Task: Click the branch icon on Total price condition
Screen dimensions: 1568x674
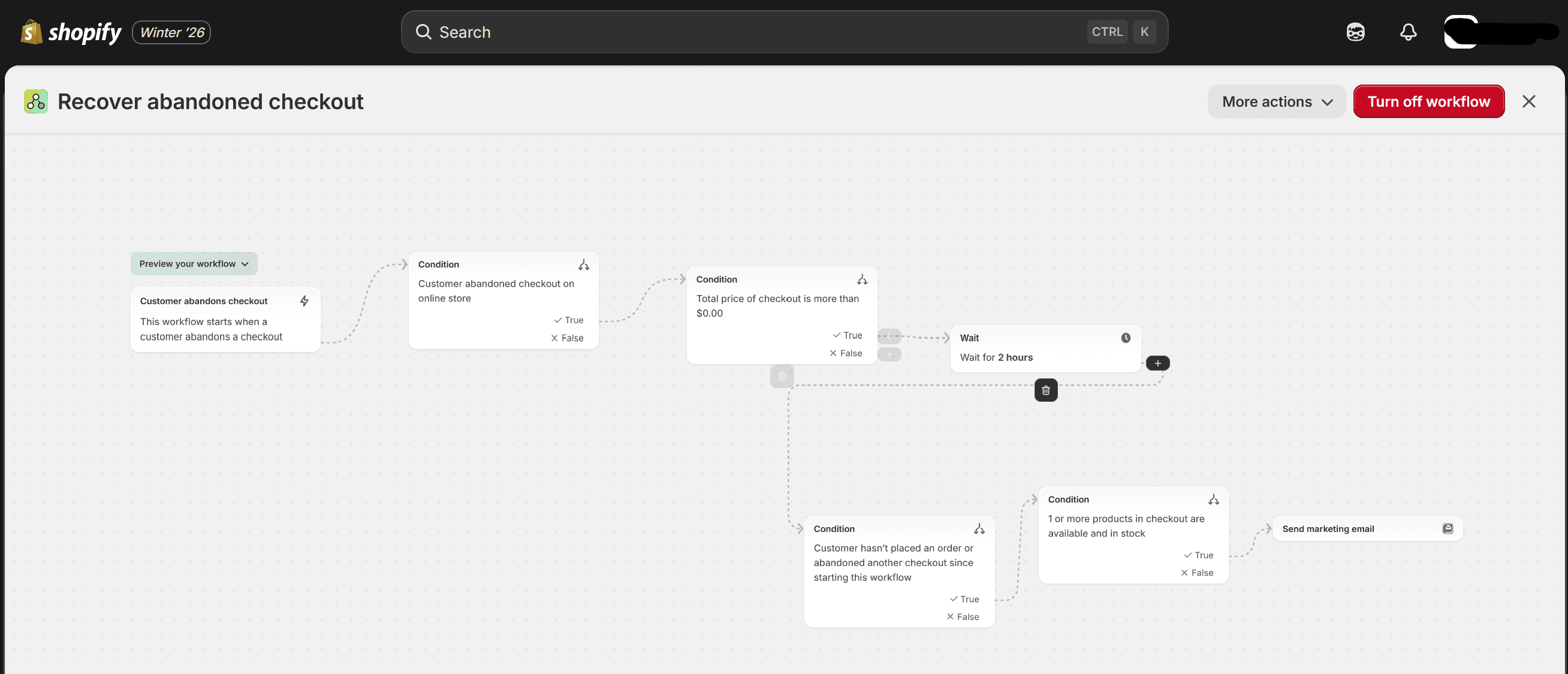Action: pyautogui.click(x=862, y=279)
